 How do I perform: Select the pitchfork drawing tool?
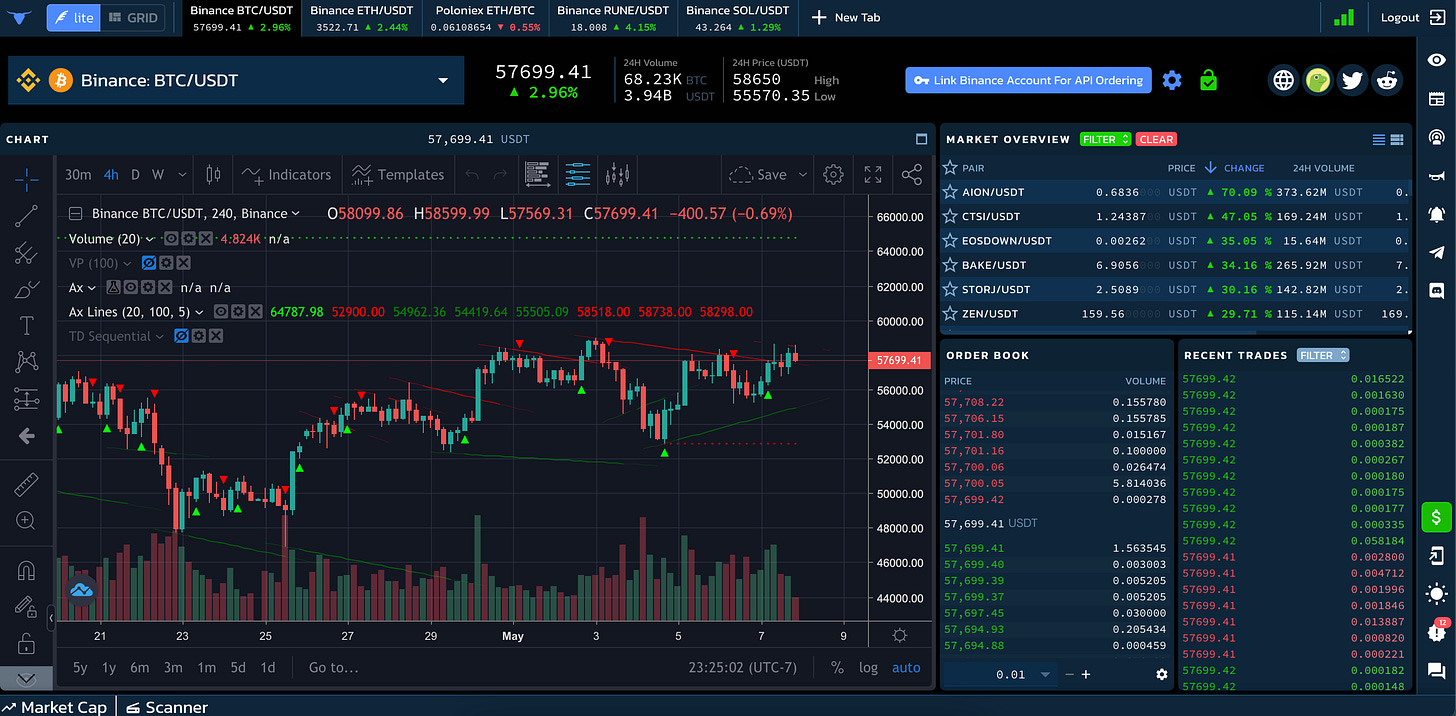[x=26, y=253]
